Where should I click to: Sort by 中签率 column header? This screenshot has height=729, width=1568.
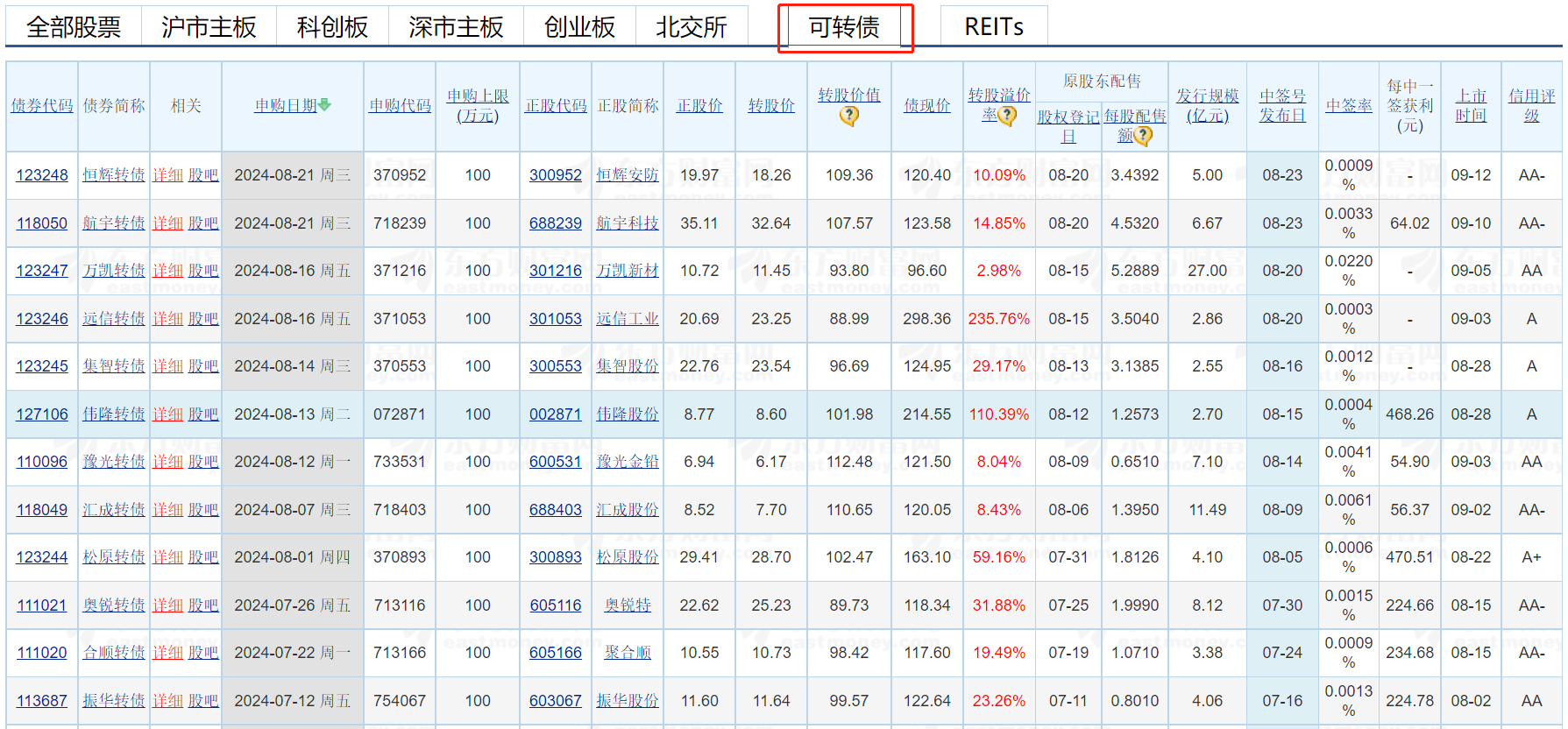point(1348,106)
